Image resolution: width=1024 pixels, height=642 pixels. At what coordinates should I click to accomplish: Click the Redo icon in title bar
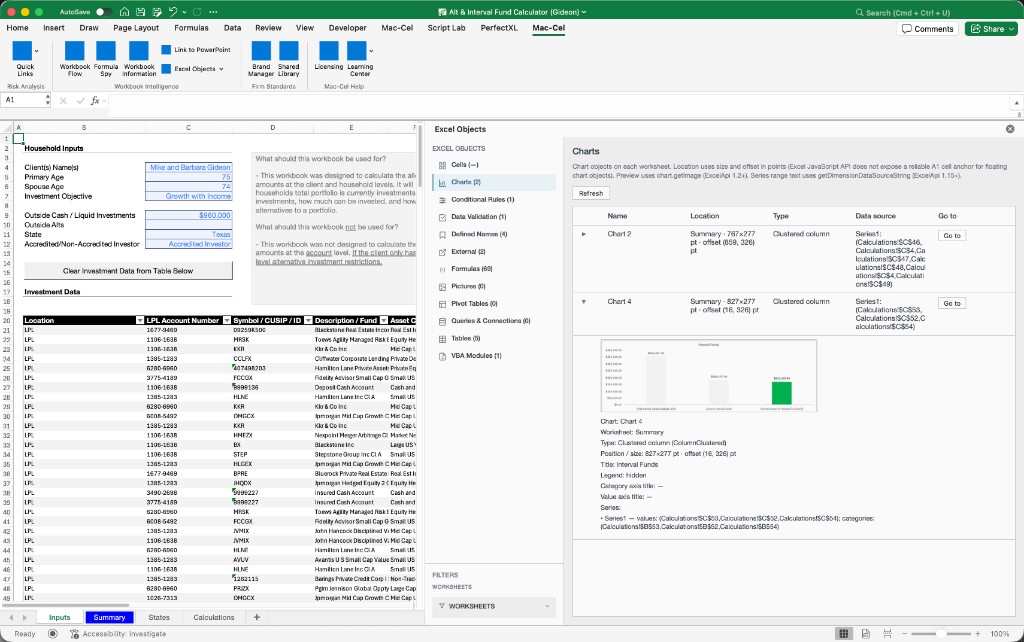(x=197, y=12)
